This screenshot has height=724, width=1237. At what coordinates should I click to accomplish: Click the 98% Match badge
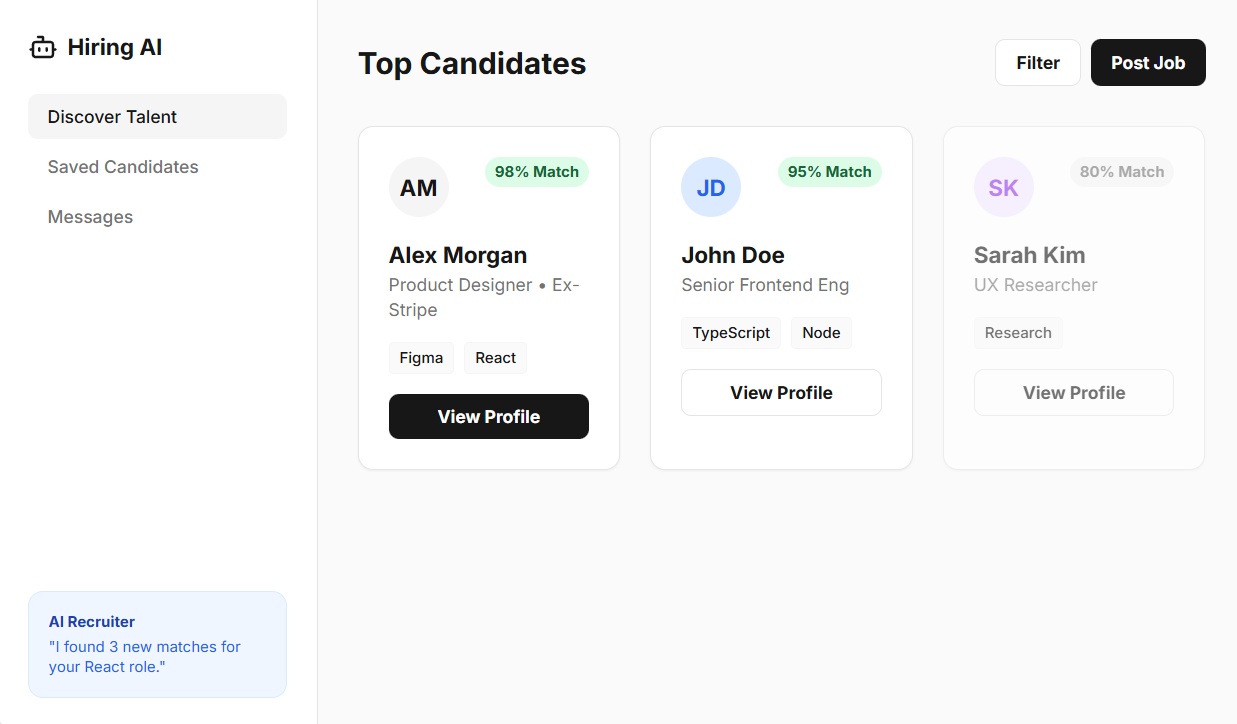pos(537,172)
